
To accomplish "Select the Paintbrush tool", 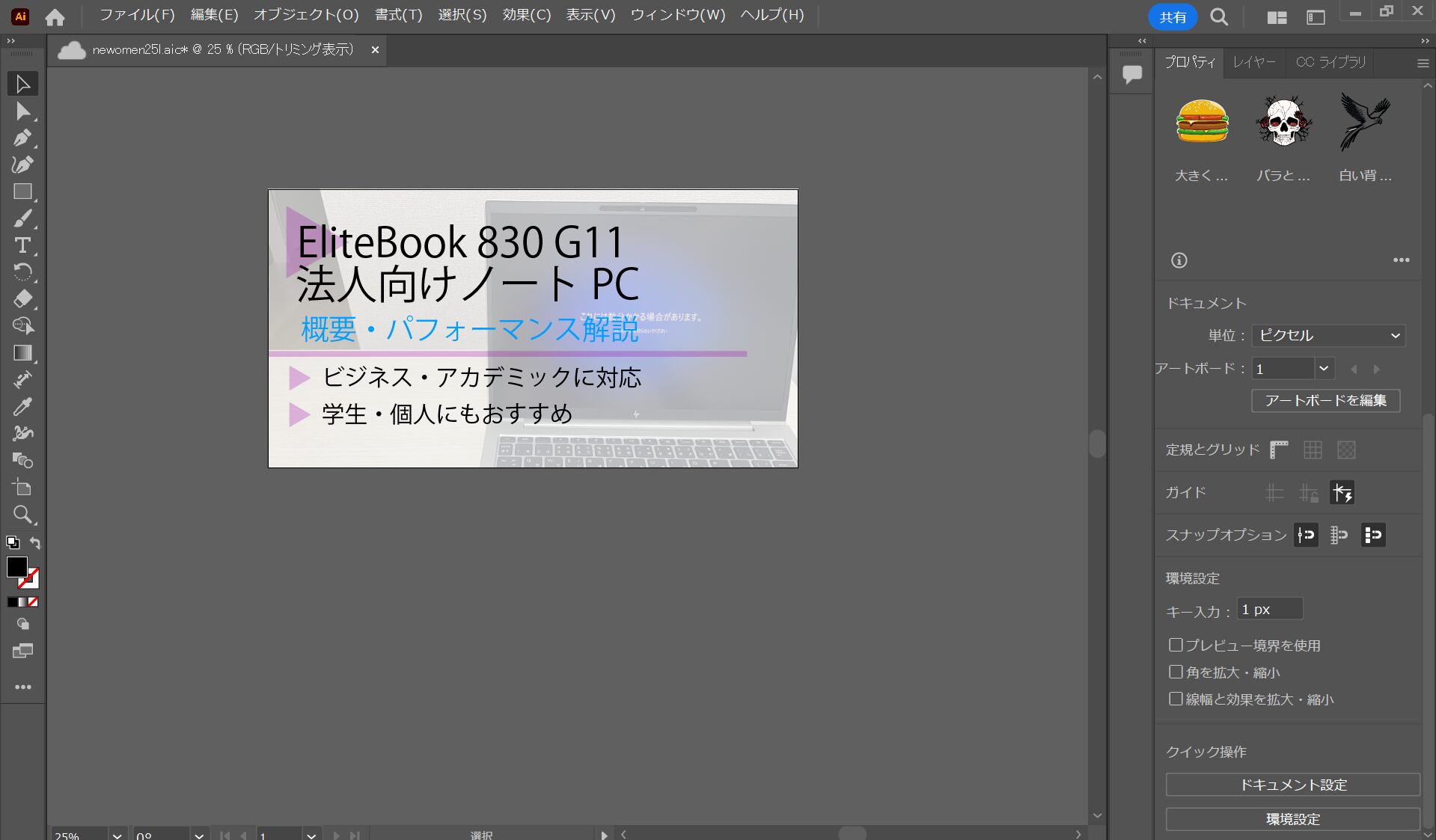I will [22, 218].
